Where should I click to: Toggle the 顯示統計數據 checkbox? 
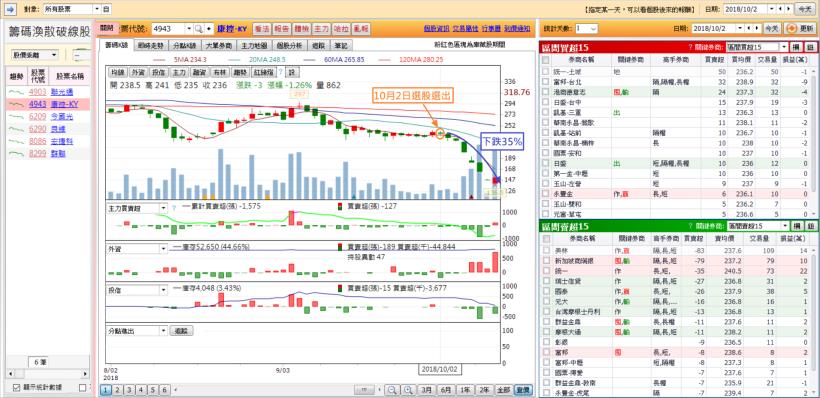pos(17,388)
